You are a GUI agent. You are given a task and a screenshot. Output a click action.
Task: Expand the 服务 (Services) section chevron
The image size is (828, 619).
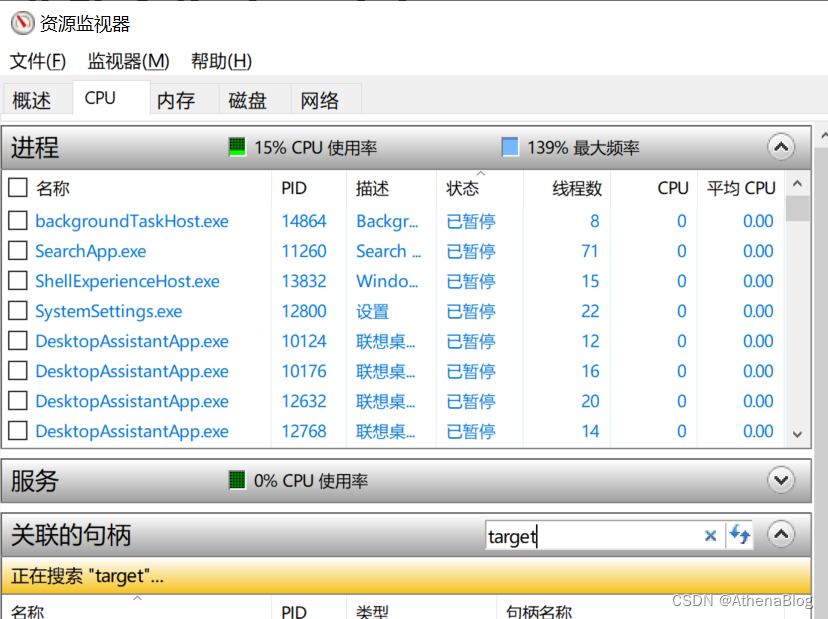point(781,480)
